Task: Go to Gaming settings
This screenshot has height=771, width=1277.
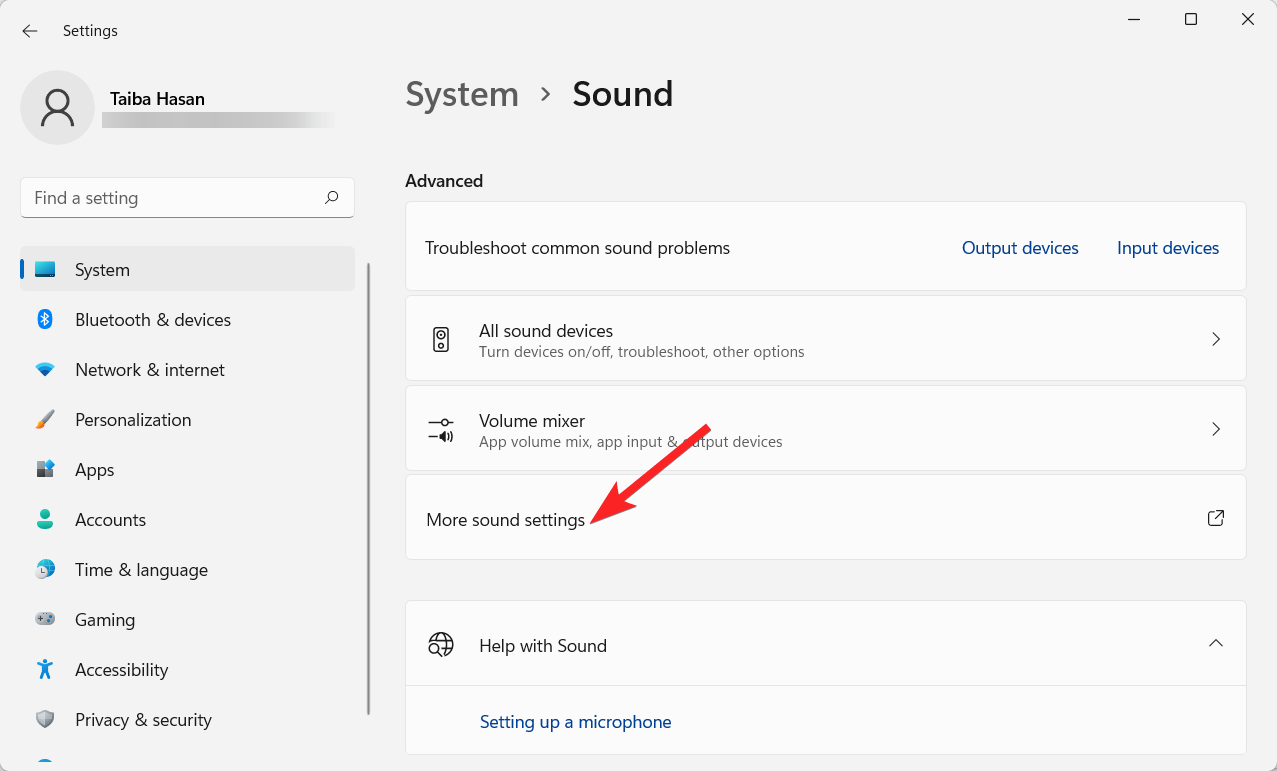Action: (188, 620)
